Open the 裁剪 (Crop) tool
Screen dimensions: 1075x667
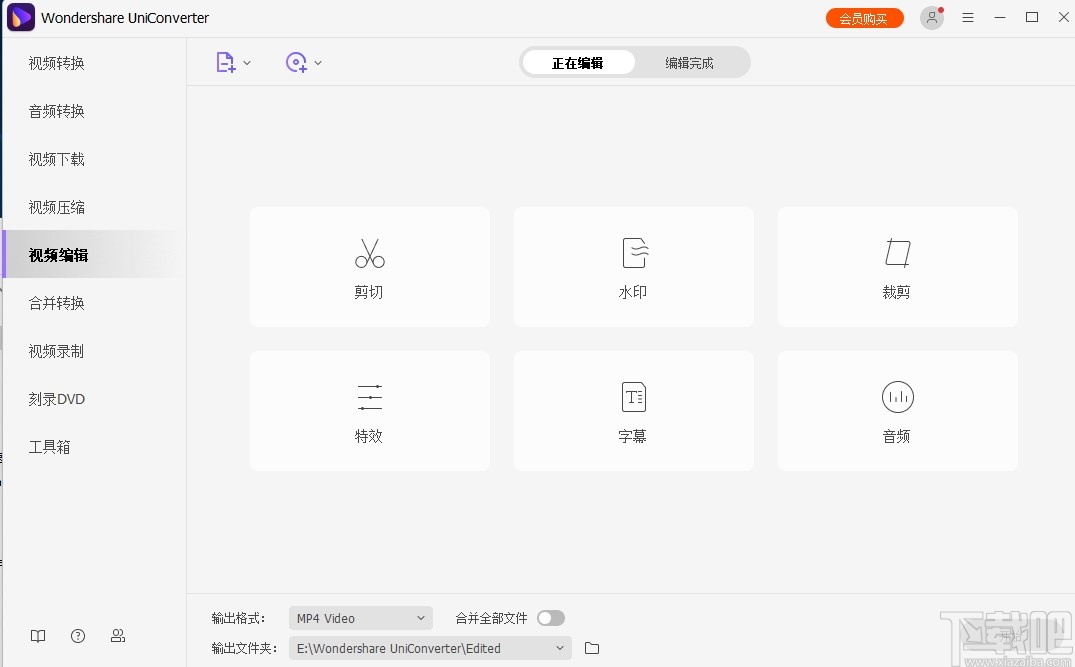(x=896, y=267)
